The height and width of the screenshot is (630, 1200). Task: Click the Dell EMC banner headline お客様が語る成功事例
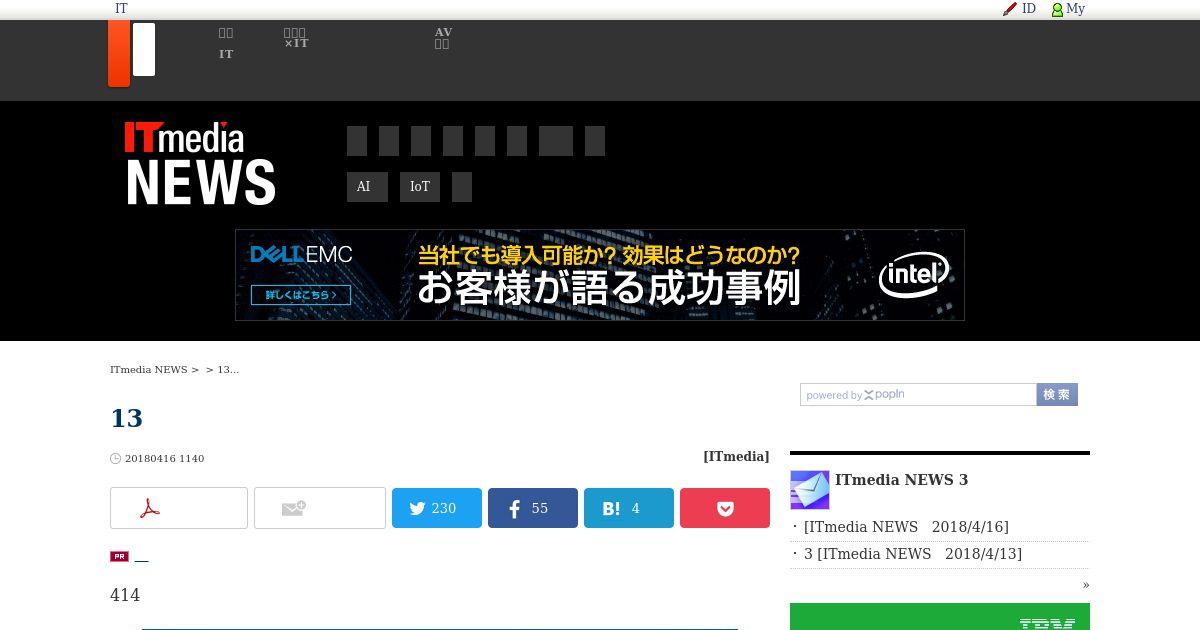tap(609, 289)
